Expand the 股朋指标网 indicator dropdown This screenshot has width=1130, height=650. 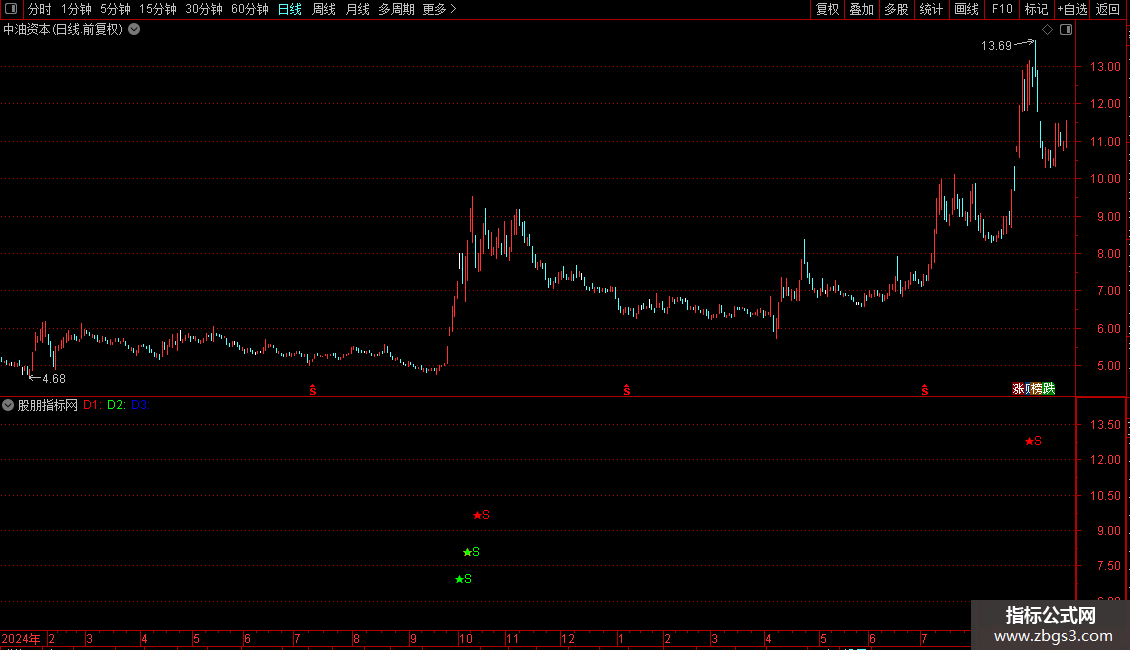(8, 405)
